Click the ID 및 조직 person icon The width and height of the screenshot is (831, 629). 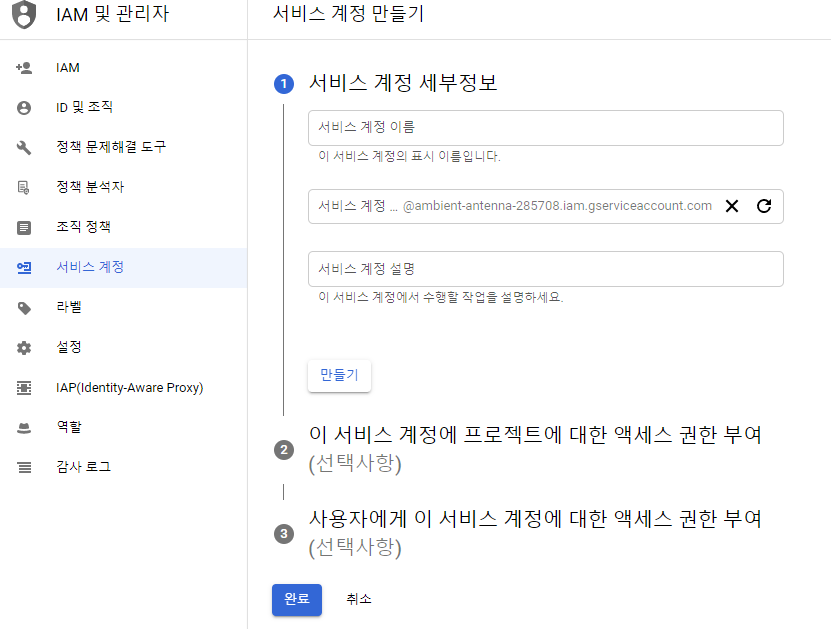[24, 108]
